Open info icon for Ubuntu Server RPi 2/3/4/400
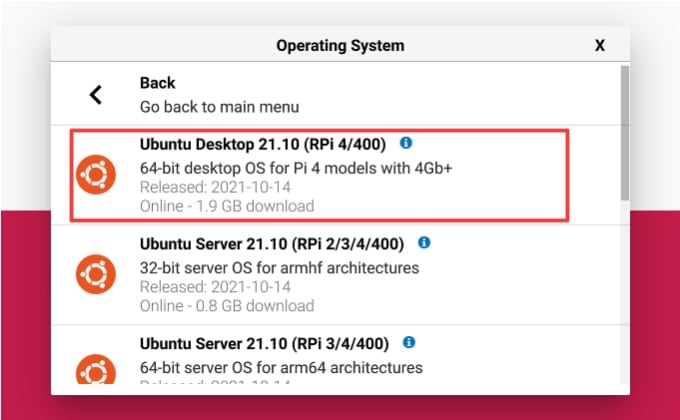The width and height of the screenshot is (680, 420). (x=424, y=243)
